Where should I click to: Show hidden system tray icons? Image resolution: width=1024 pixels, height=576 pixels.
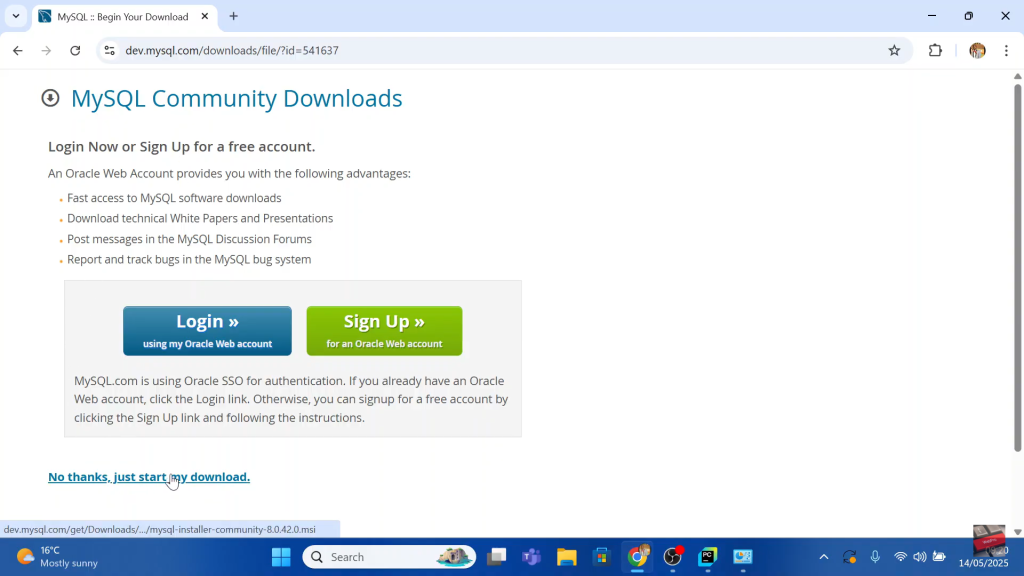[x=824, y=557]
